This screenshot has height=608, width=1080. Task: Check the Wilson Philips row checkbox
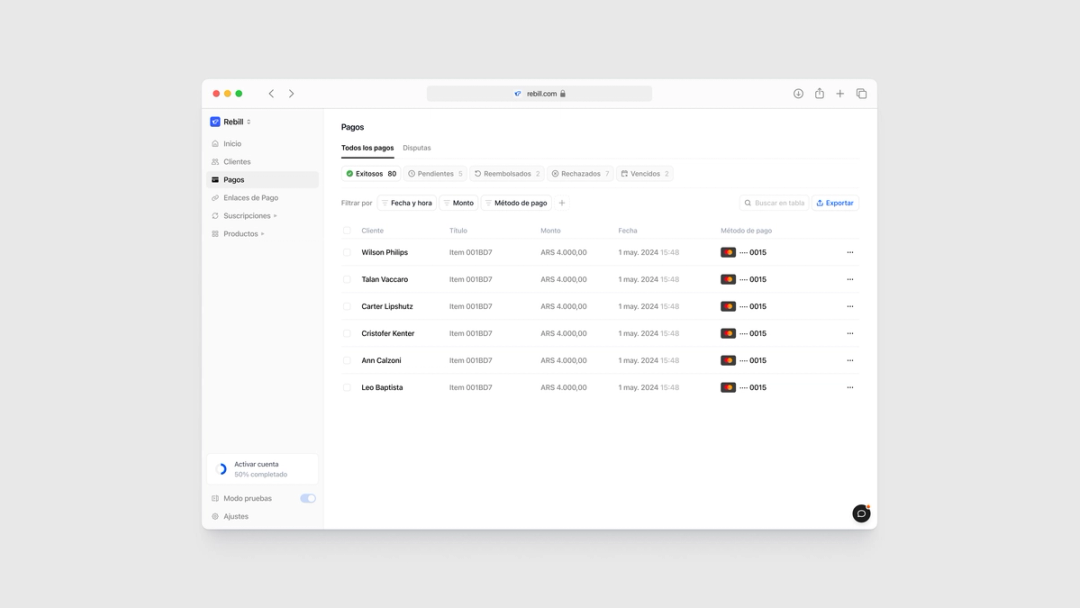click(347, 253)
